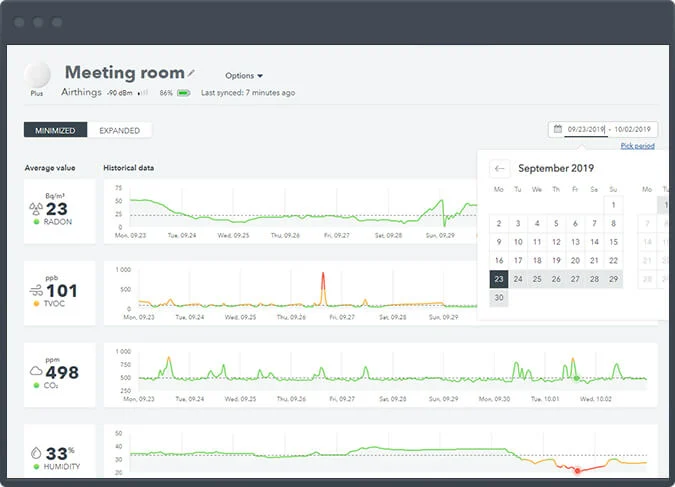
Task: Open the Options dropdown menu
Action: pyautogui.click(x=244, y=76)
